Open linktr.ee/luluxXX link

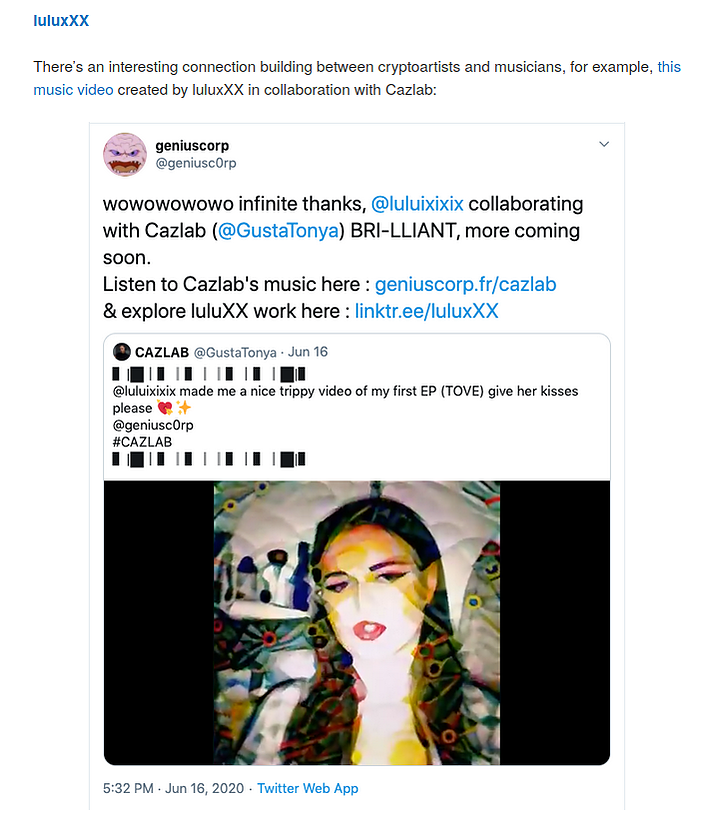pos(426,311)
